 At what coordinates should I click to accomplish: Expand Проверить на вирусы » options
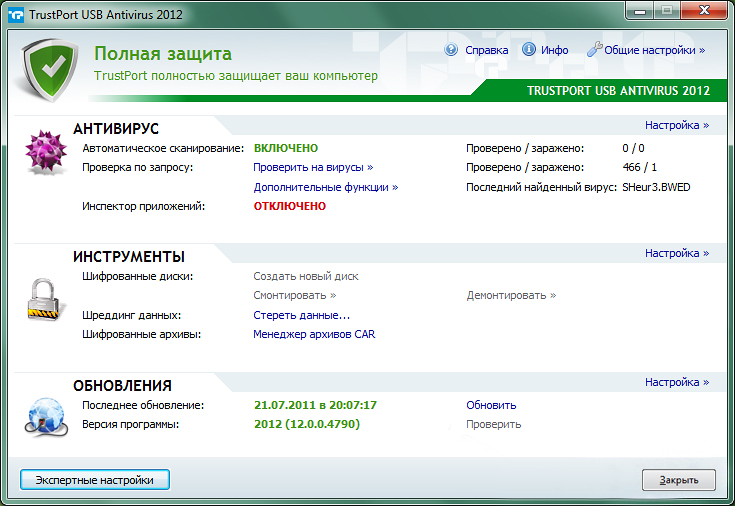(313, 167)
